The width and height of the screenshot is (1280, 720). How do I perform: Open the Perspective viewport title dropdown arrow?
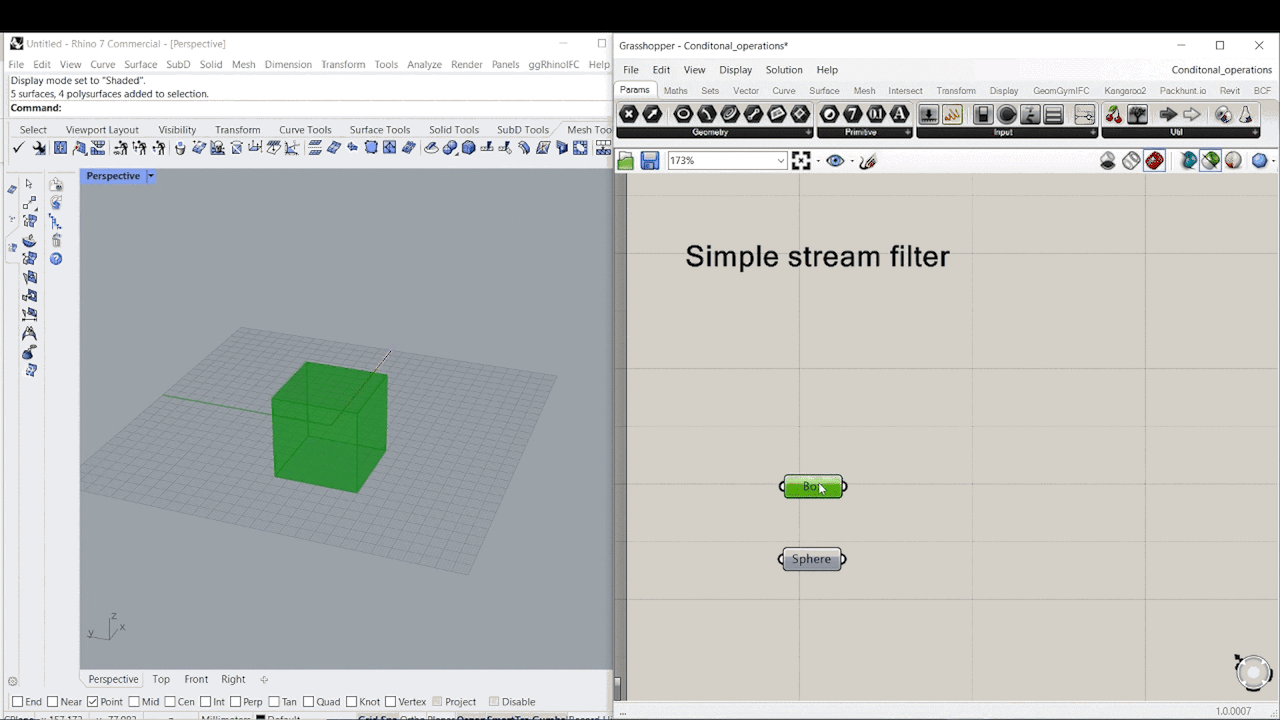tap(151, 176)
